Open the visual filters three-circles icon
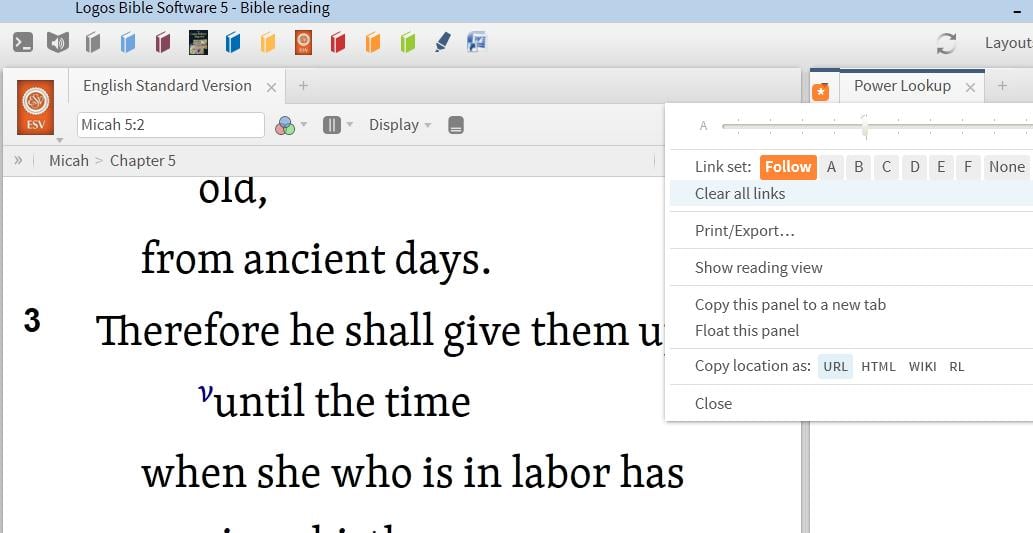This screenshot has height=533, width=1033. point(285,125)
